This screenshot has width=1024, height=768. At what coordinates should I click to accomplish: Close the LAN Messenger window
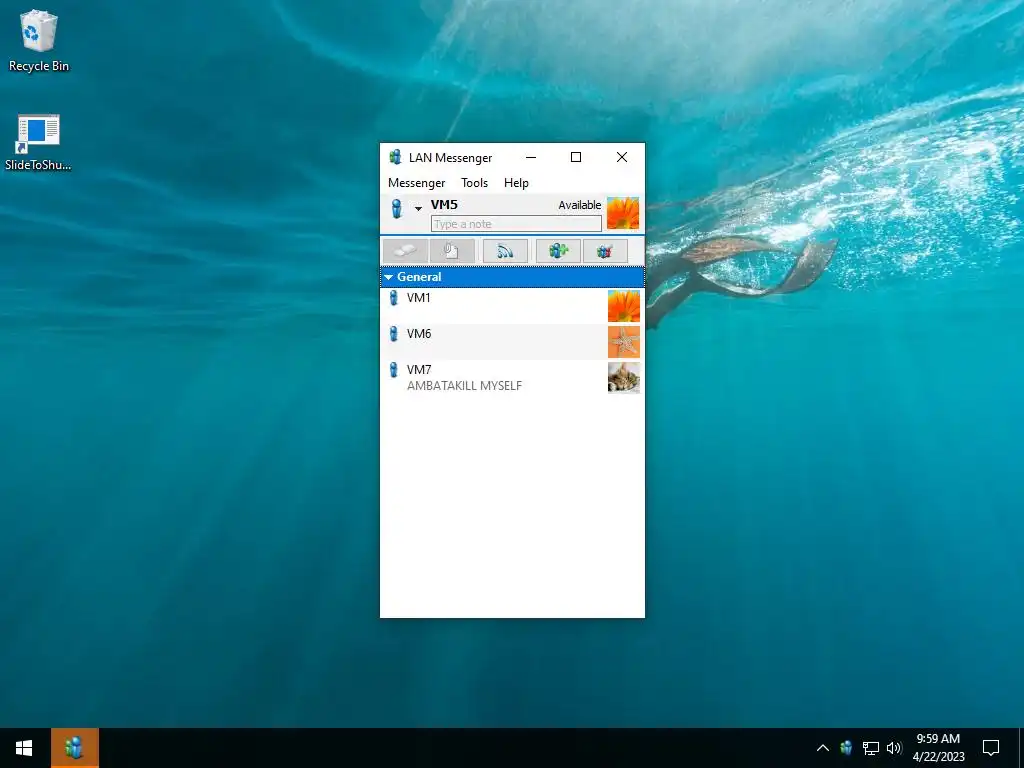pyautogui.click(x=622, y=157)
